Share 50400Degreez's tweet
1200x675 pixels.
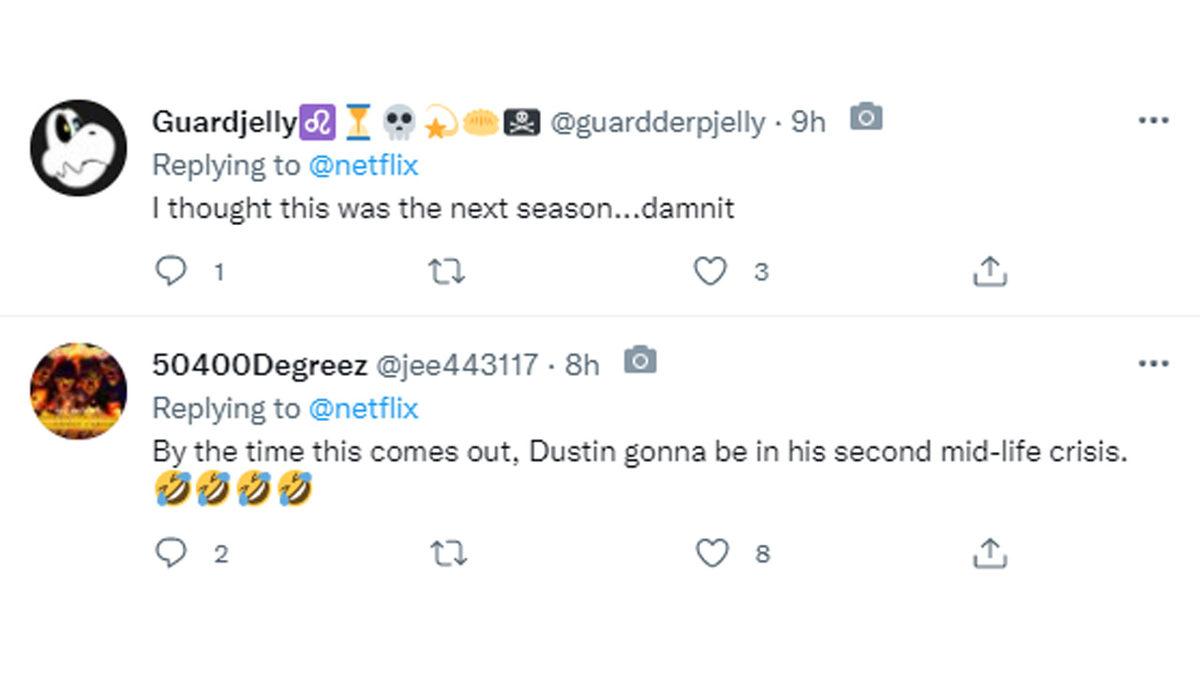pyautogui.click(x=989, y=553)
